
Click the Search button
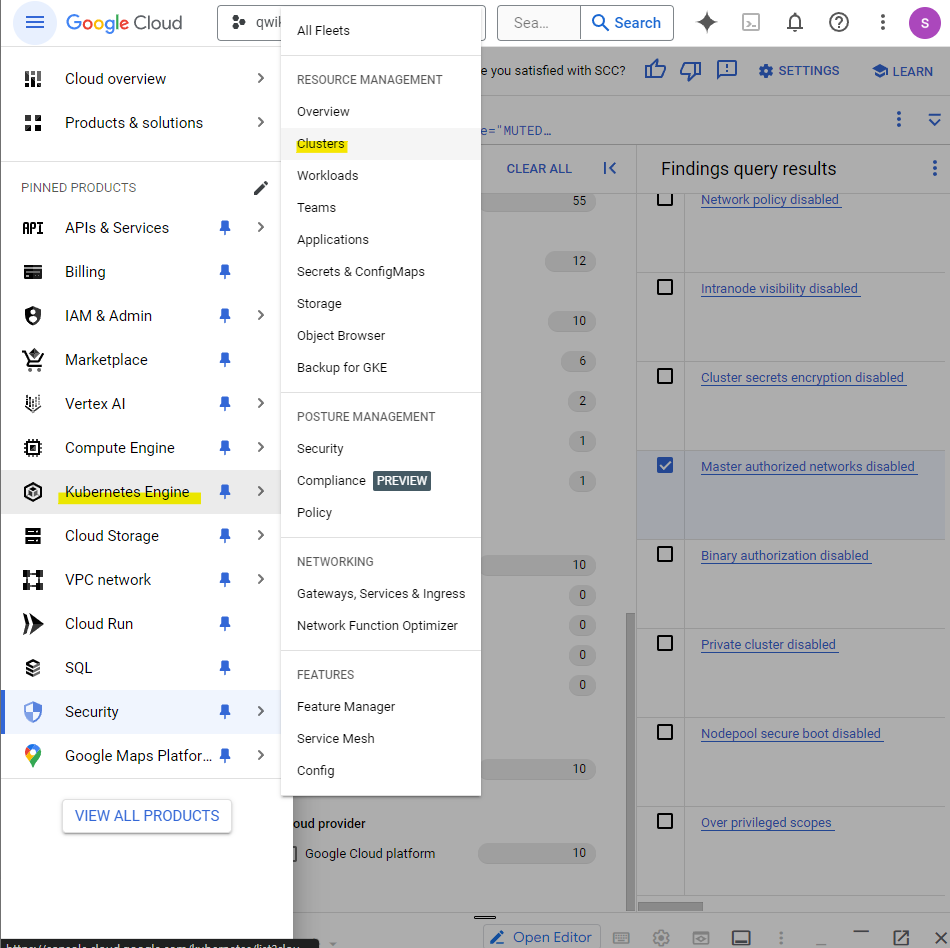(626, 23)
